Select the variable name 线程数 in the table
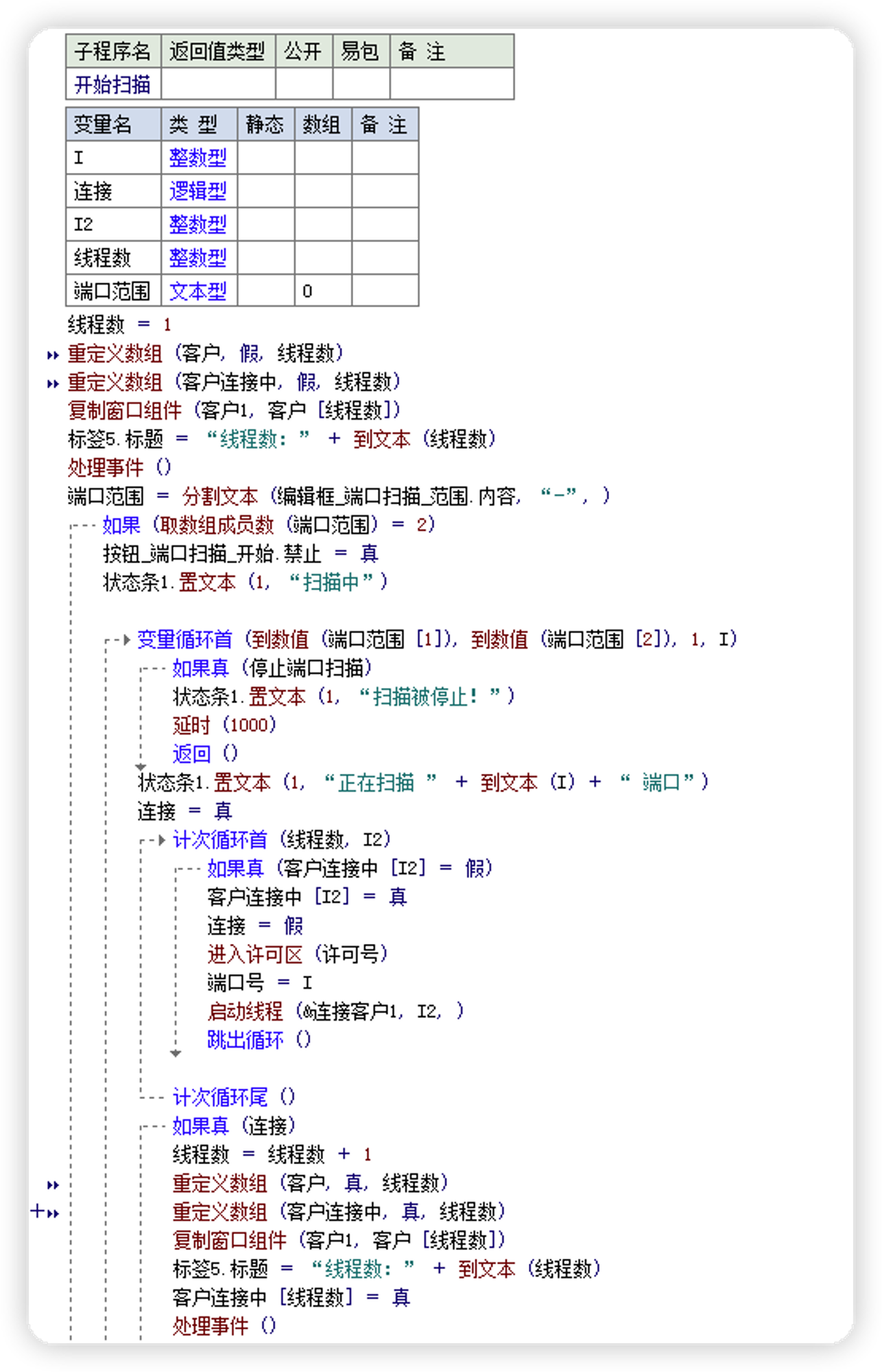This screenshot has width=882, height=1372. tap(102, 258)
